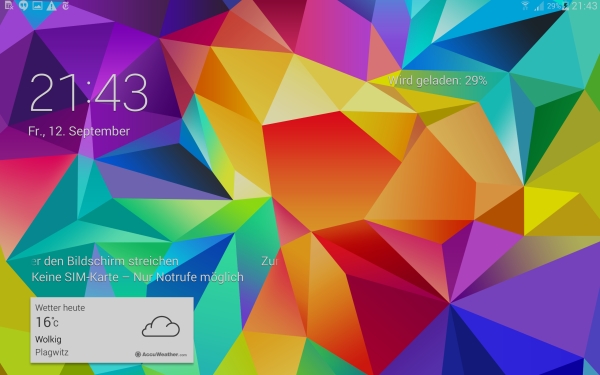Tap the Keine SIM-Karte emergency calls notice
600x375 pixels.
137,277
